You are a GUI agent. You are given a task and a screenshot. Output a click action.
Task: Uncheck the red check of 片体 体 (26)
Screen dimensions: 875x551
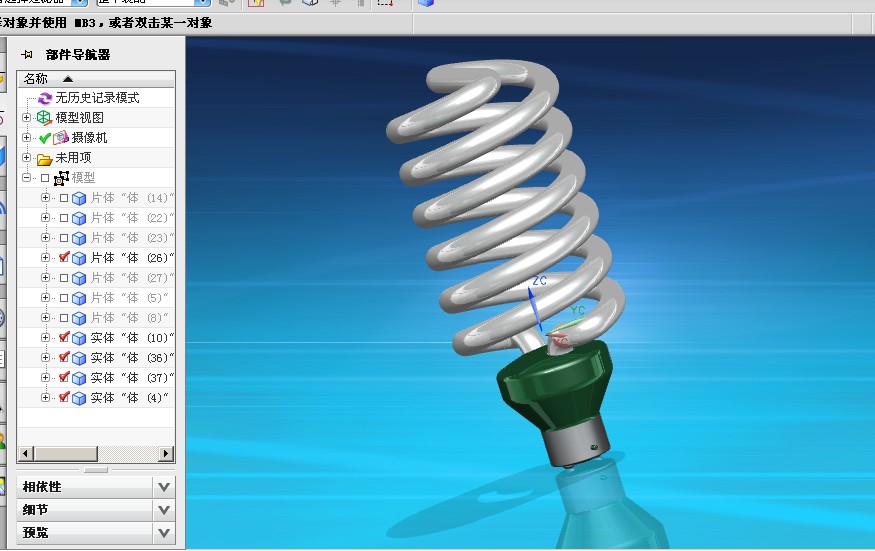[64, 257]
